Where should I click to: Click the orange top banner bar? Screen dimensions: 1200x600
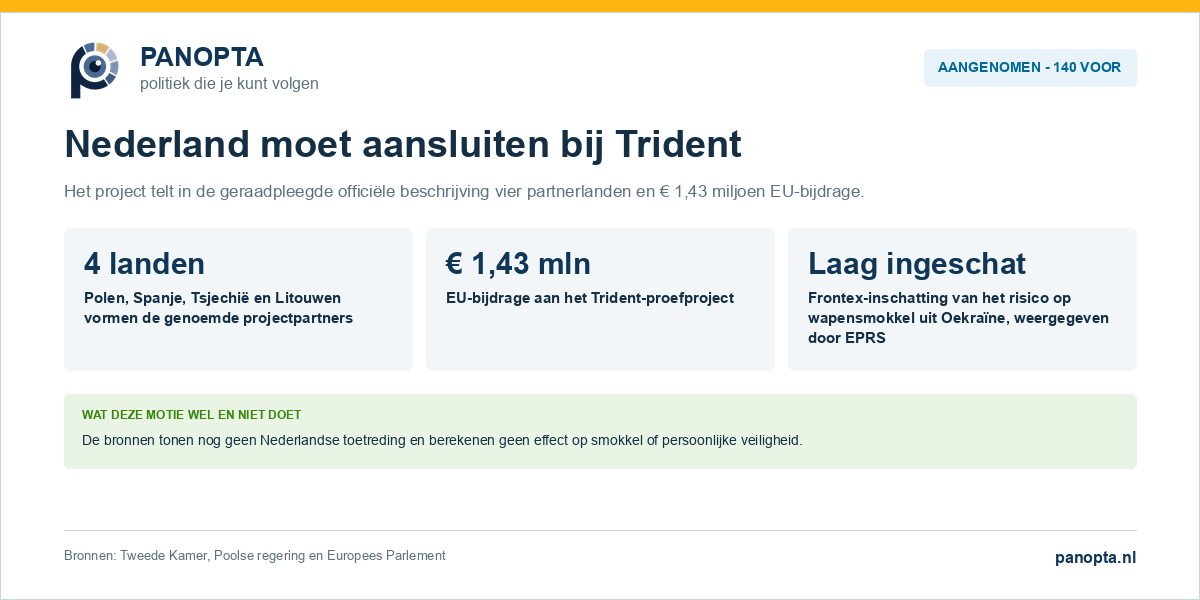click(600, 6)
